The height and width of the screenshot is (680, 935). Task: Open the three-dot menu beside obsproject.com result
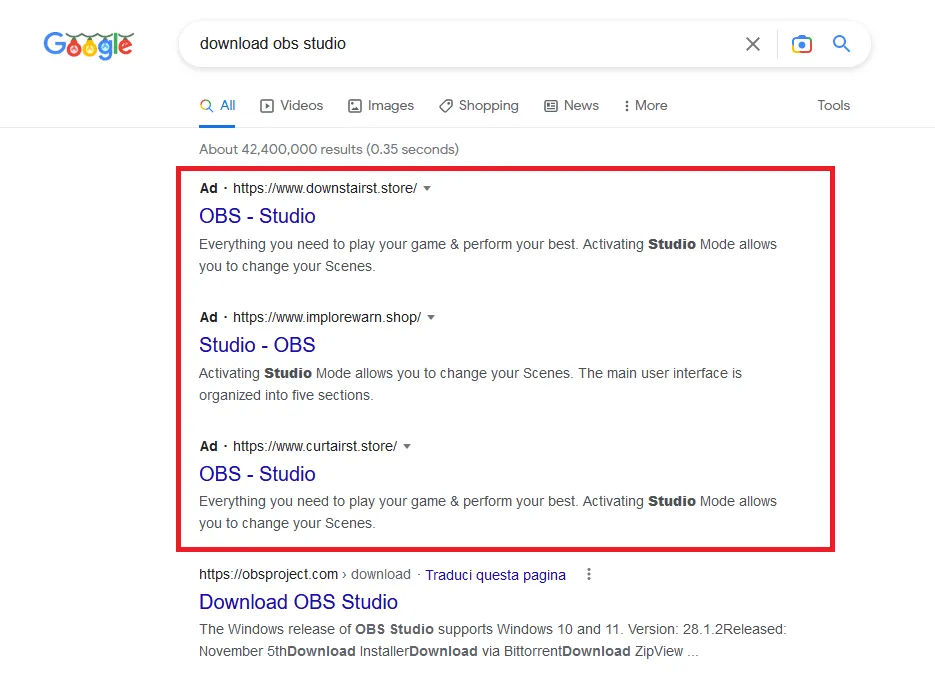(589, 574)
